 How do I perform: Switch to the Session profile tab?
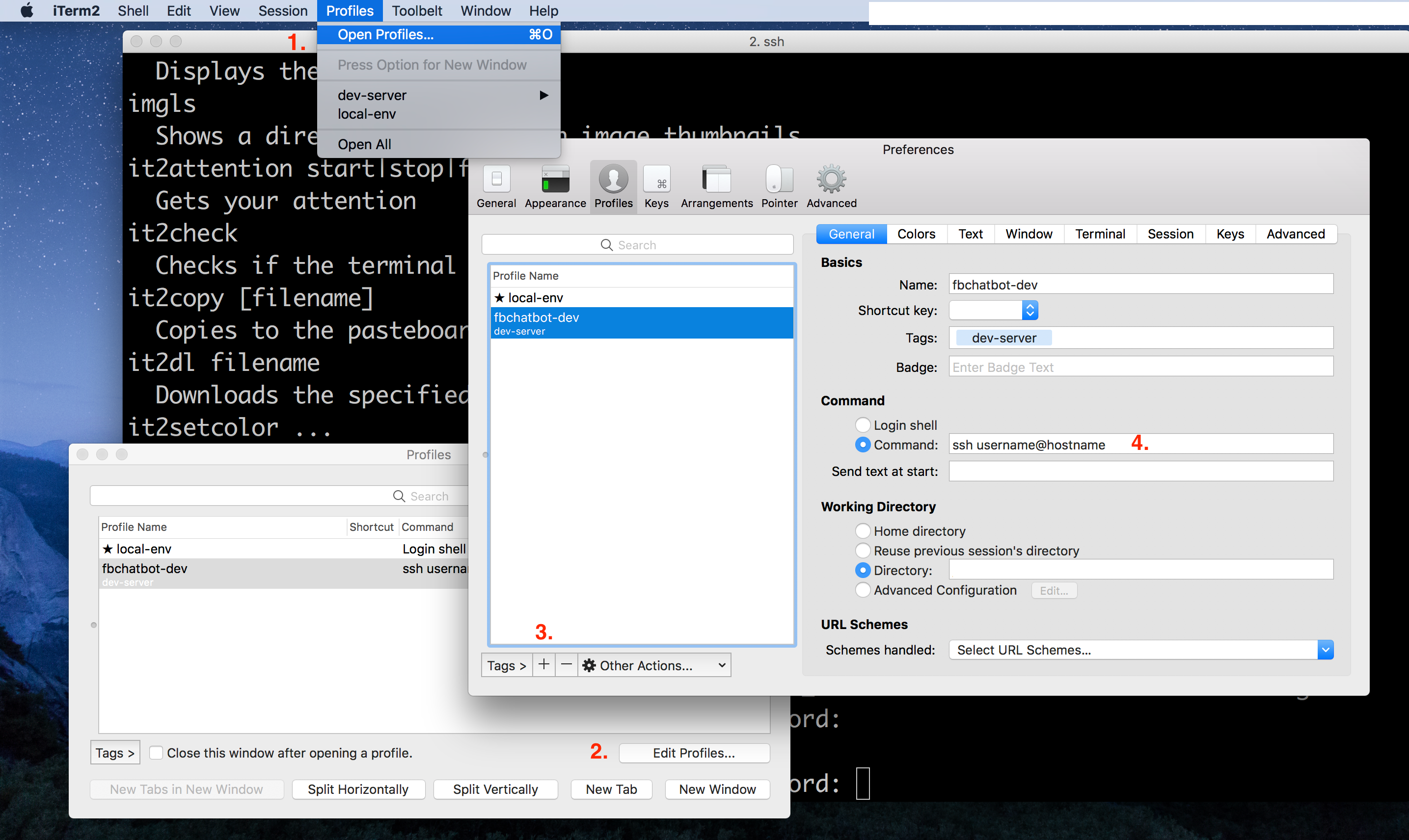pos(1170,234)
